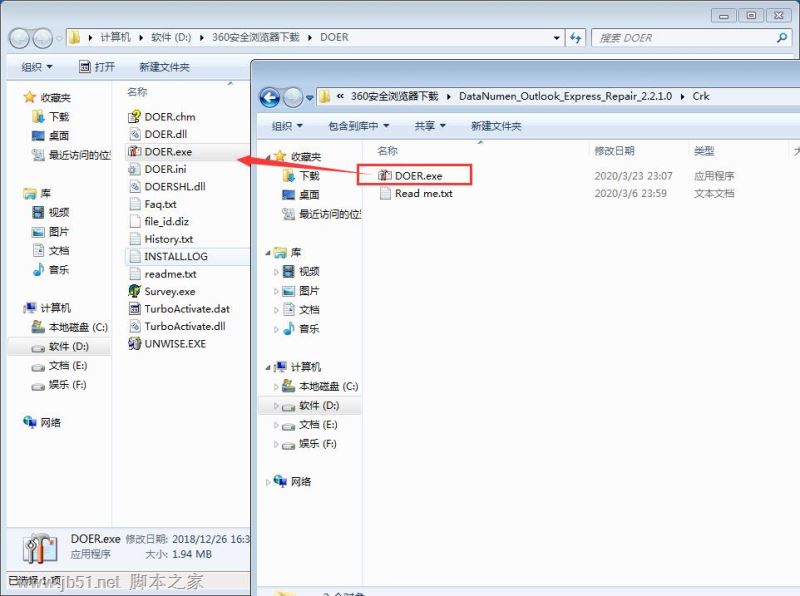Select the INSTALL.LOG file icon
Viewport: 800px width, 596px height.
pos(135,256)
